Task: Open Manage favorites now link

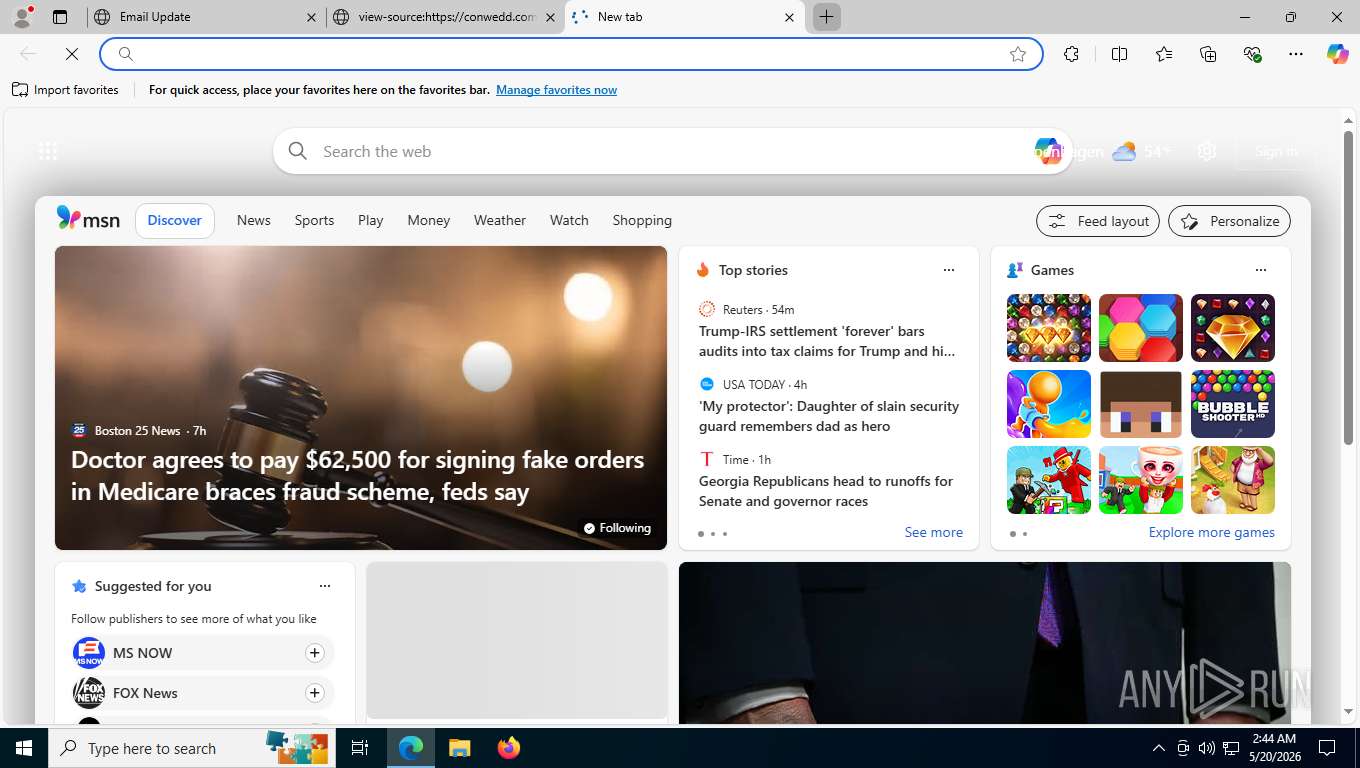Action: [556, 90]
